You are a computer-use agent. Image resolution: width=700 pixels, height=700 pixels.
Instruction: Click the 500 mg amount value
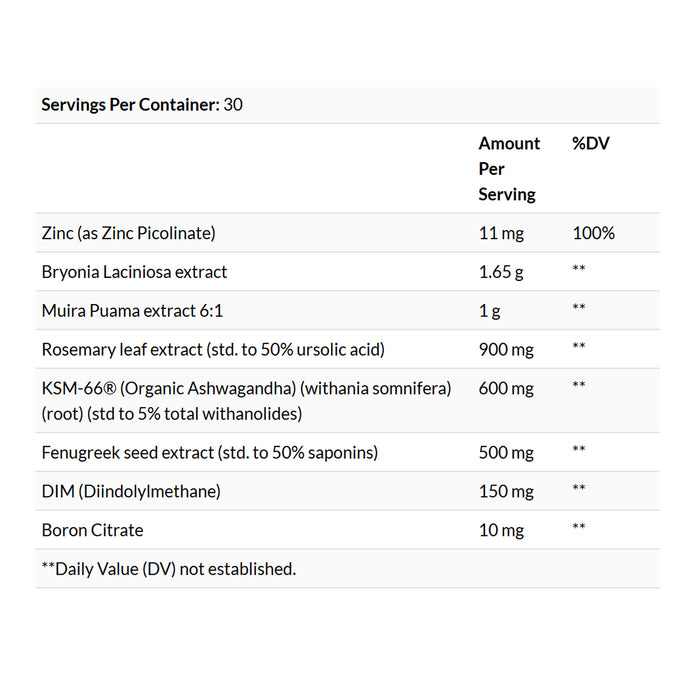coord(506,453)
